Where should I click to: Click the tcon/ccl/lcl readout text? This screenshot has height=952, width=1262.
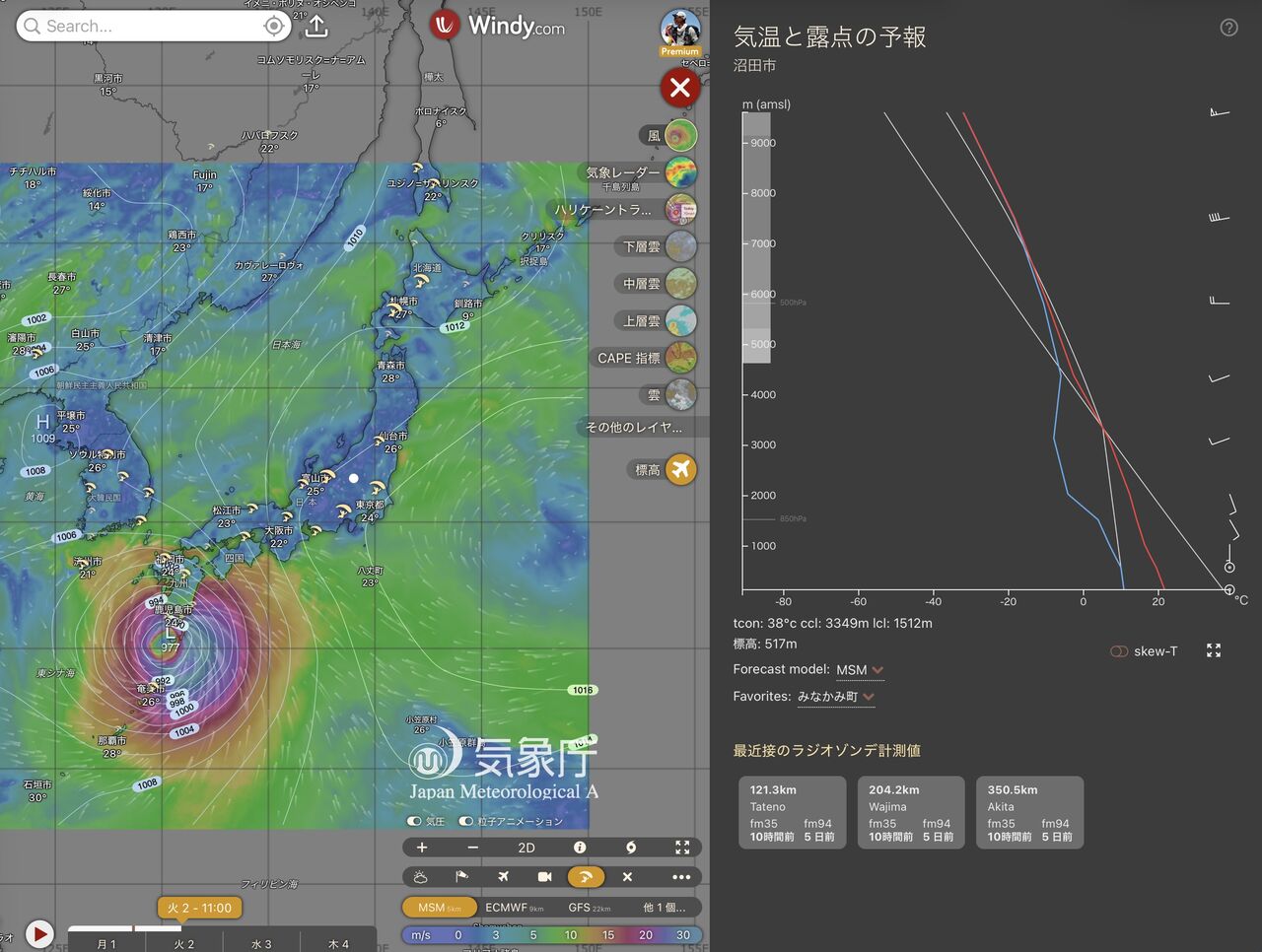pos(832,623)
